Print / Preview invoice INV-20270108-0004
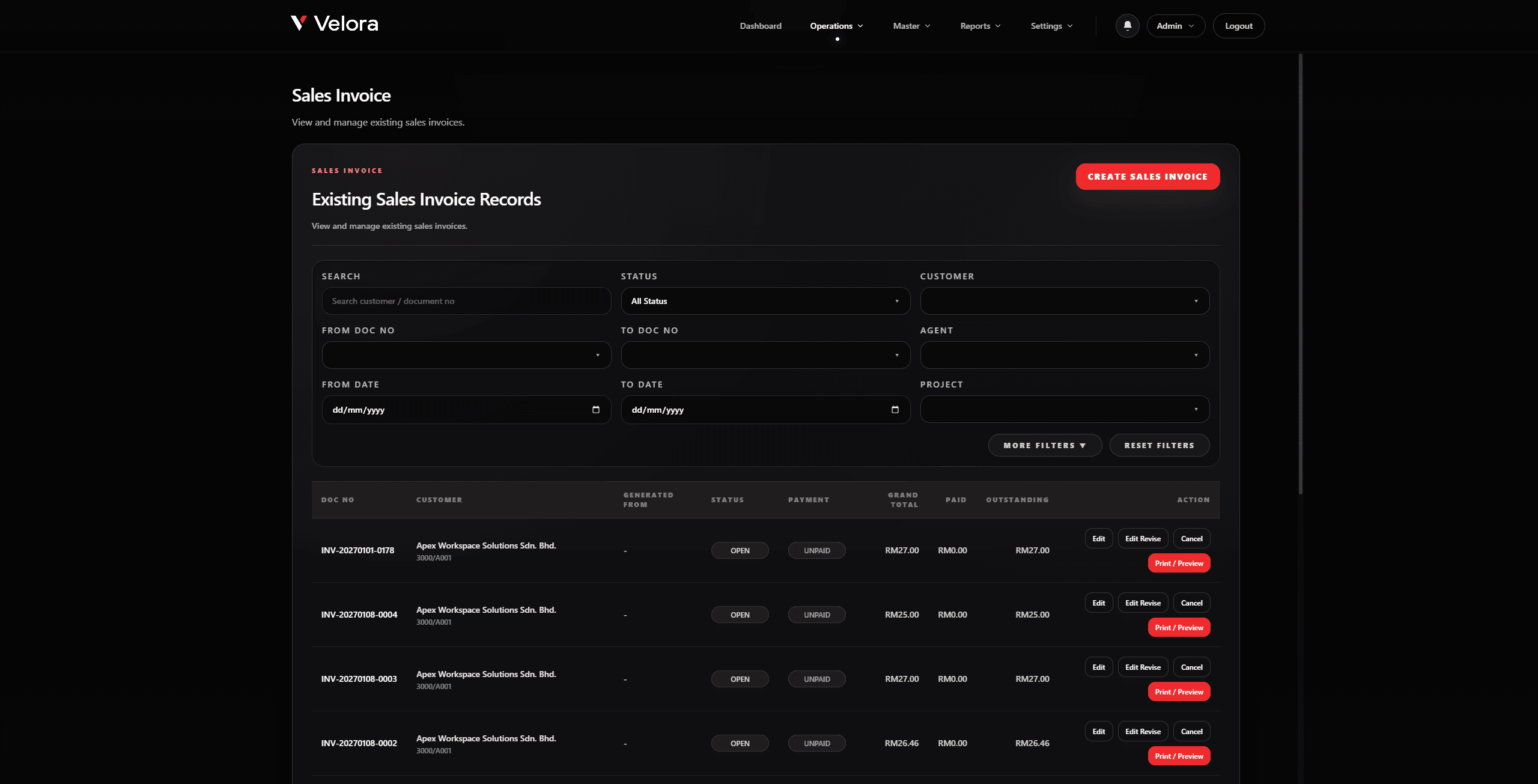Screen dimensions: 1538x784 [x=1179, y=627]
